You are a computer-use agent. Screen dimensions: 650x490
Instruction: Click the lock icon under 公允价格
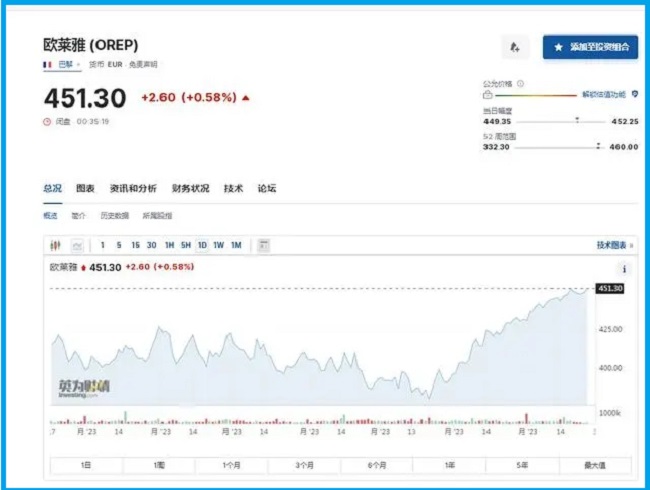488,95
